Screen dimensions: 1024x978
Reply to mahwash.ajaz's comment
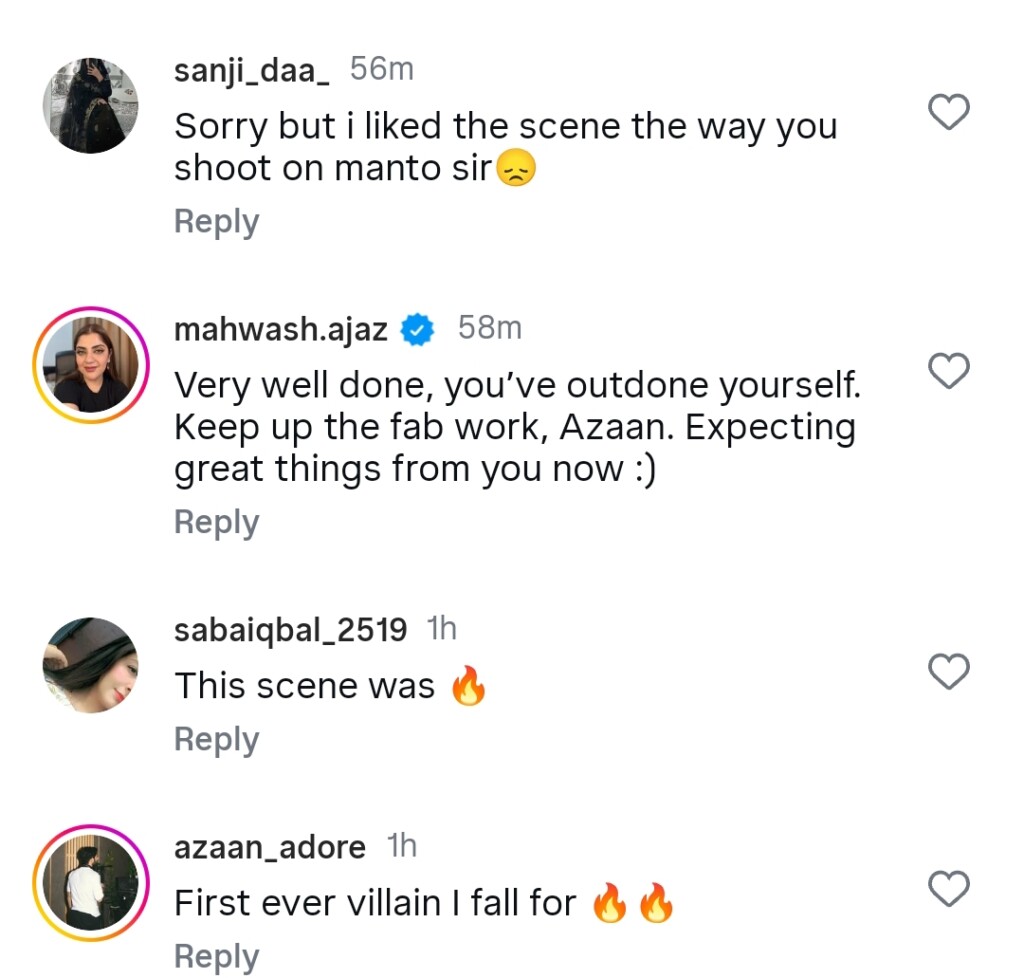216,522
